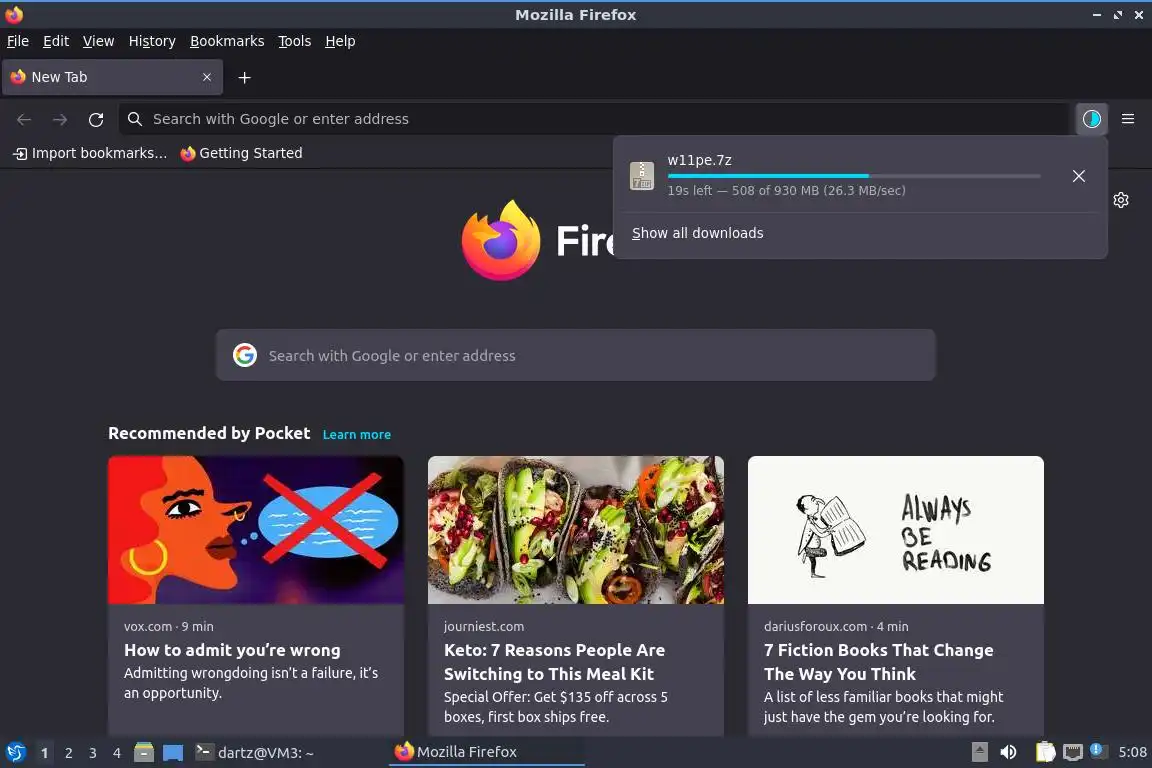Go forward one page

point(60,119)
